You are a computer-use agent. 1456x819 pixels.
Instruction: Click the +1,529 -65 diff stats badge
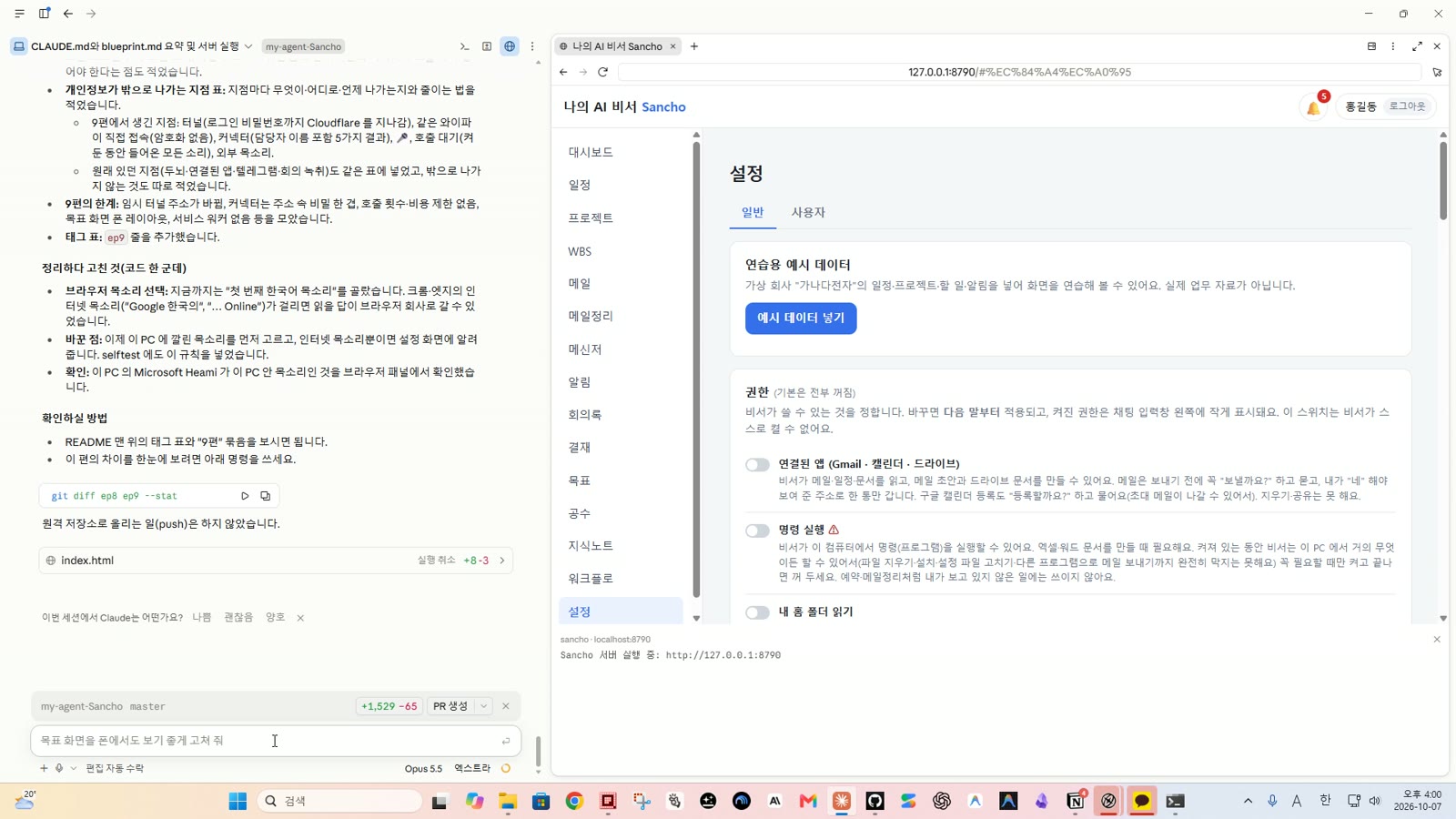coord(389,706)
